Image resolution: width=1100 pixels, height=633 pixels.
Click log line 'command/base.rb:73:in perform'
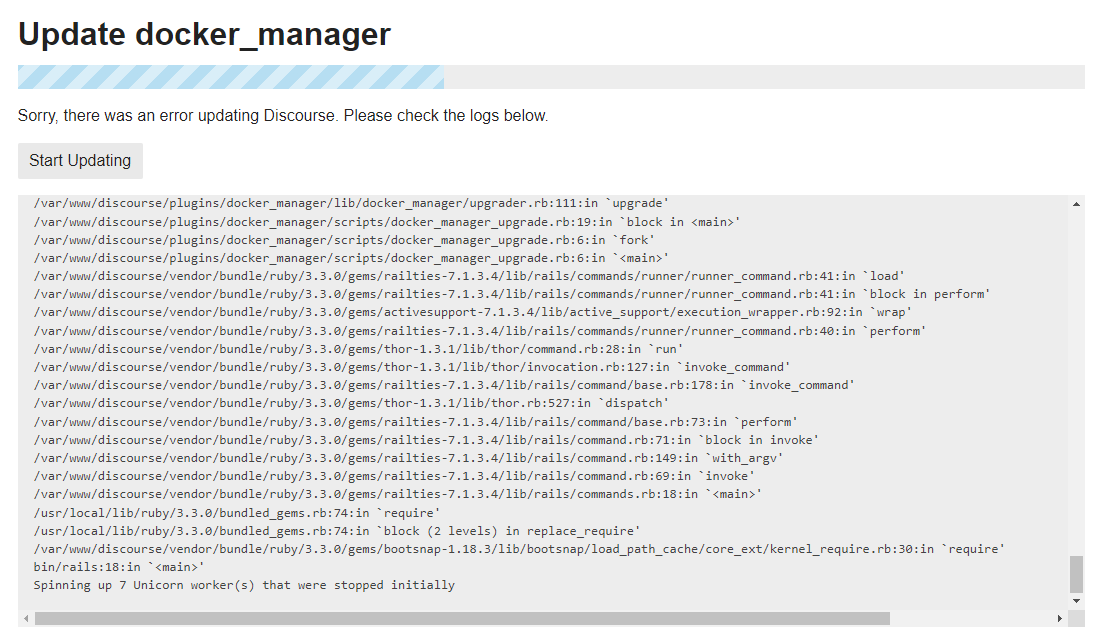[416, 422]
